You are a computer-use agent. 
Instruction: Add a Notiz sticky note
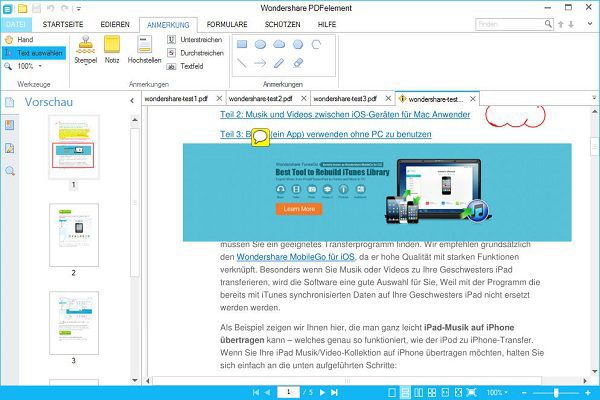coord(112,50)
